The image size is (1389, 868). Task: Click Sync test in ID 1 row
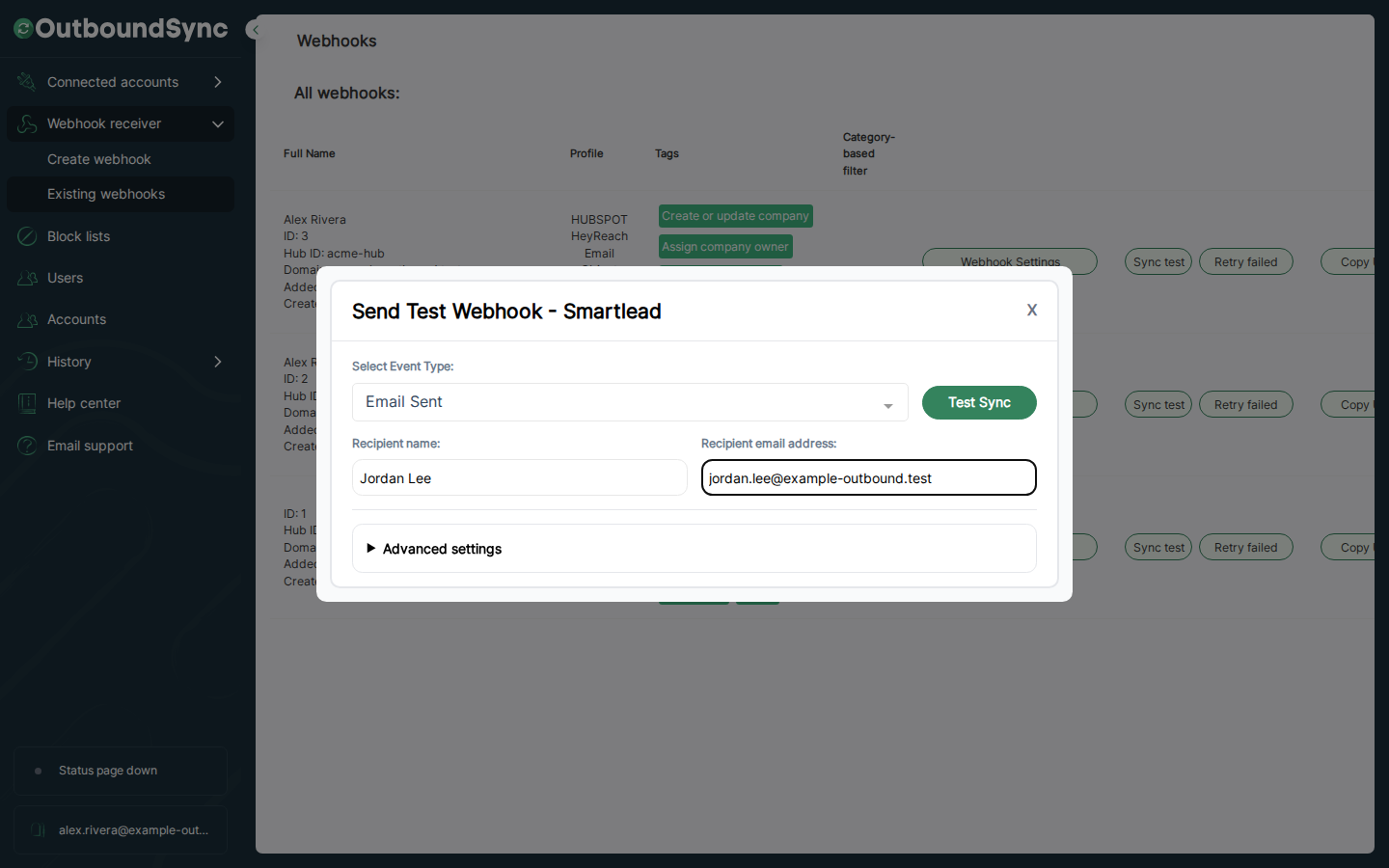pyautogui.click(x=1158, y=547)
